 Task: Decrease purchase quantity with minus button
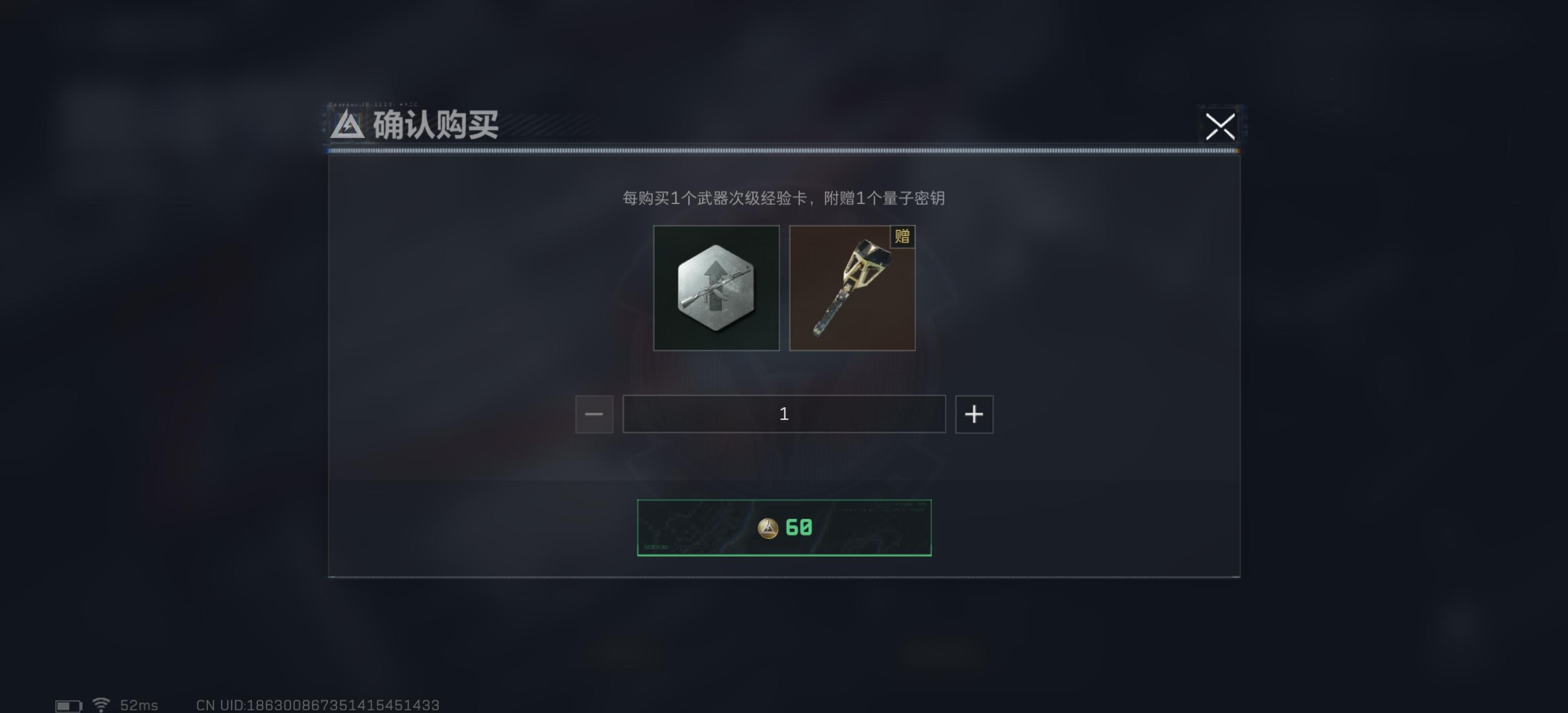(x=594, y=414)
